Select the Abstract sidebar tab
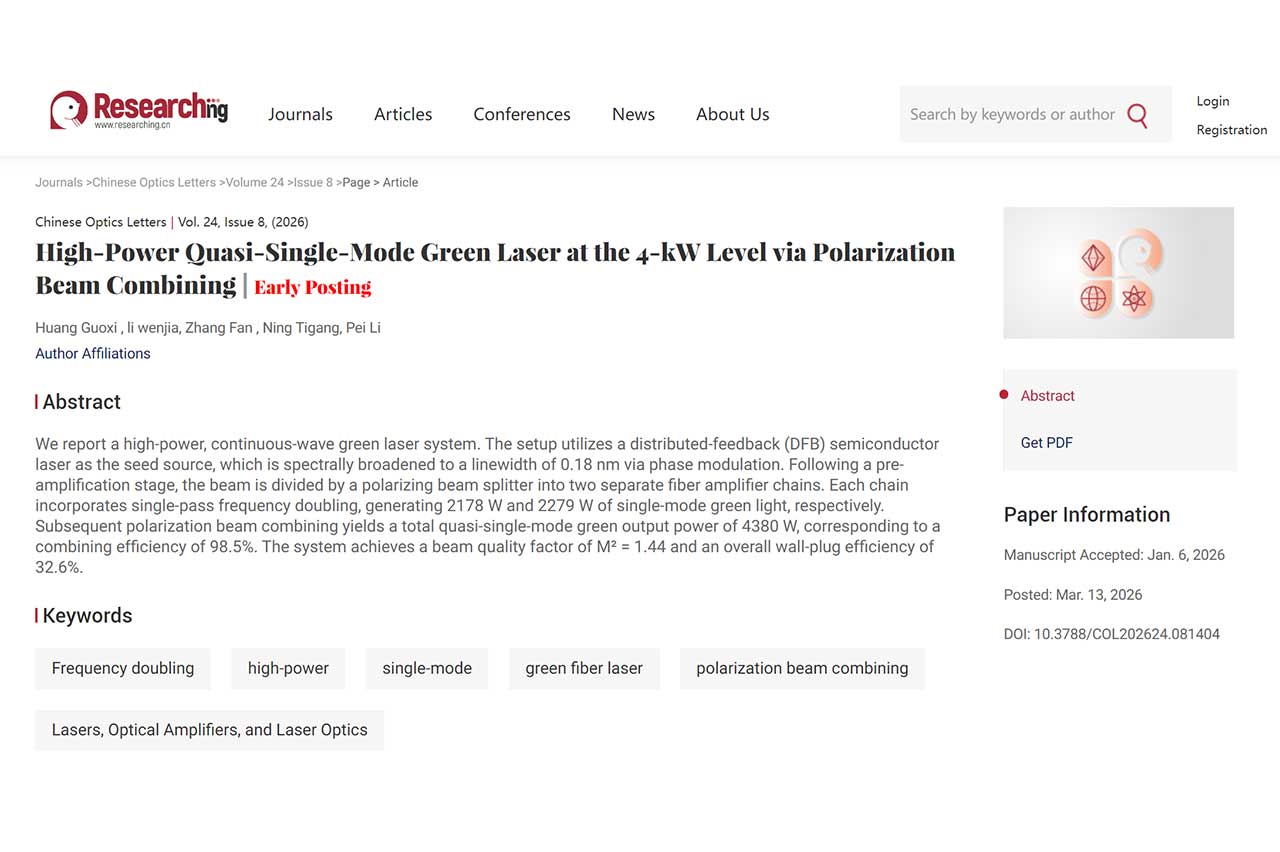This screenshot has width=1280, height=852. click(x=1047, y=396)
